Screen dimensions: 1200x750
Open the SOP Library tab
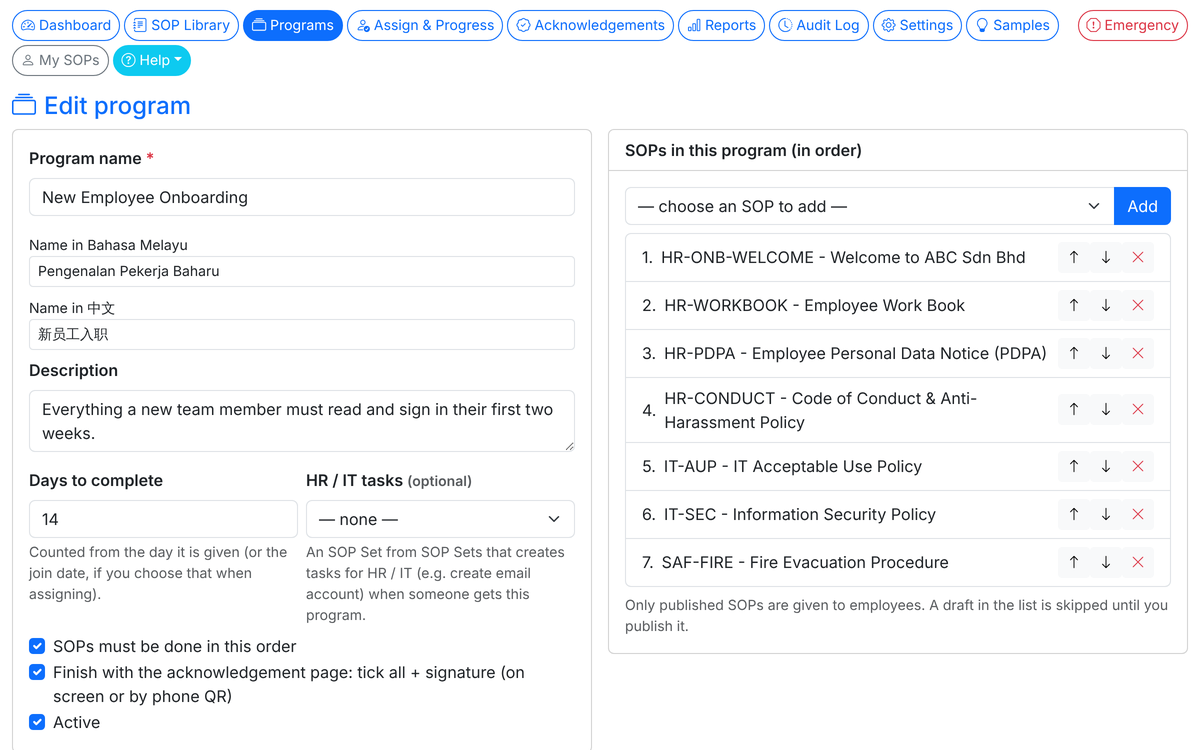click(181, 25)
